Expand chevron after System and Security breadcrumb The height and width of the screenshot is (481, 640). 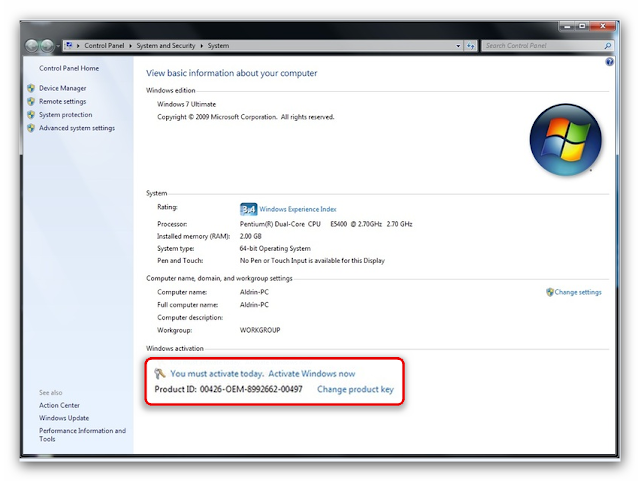202,46
